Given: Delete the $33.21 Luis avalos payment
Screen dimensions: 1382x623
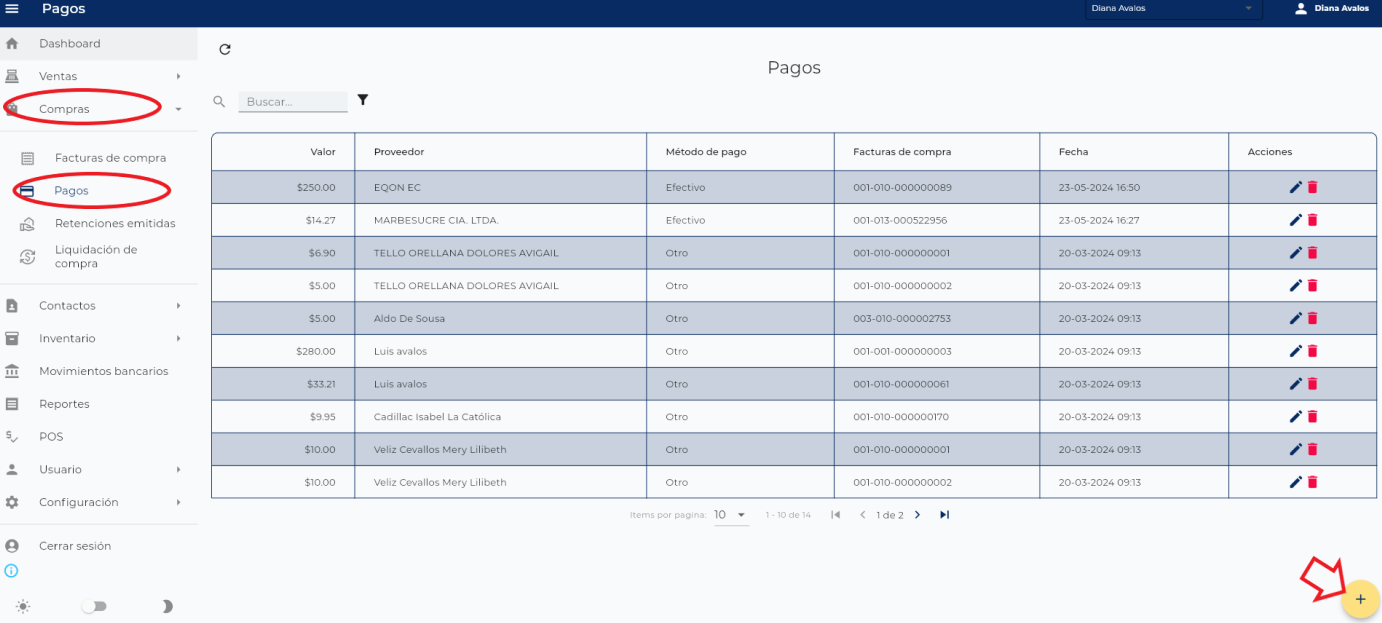Looking at the screenshot, I should [x=1313, y=384].
